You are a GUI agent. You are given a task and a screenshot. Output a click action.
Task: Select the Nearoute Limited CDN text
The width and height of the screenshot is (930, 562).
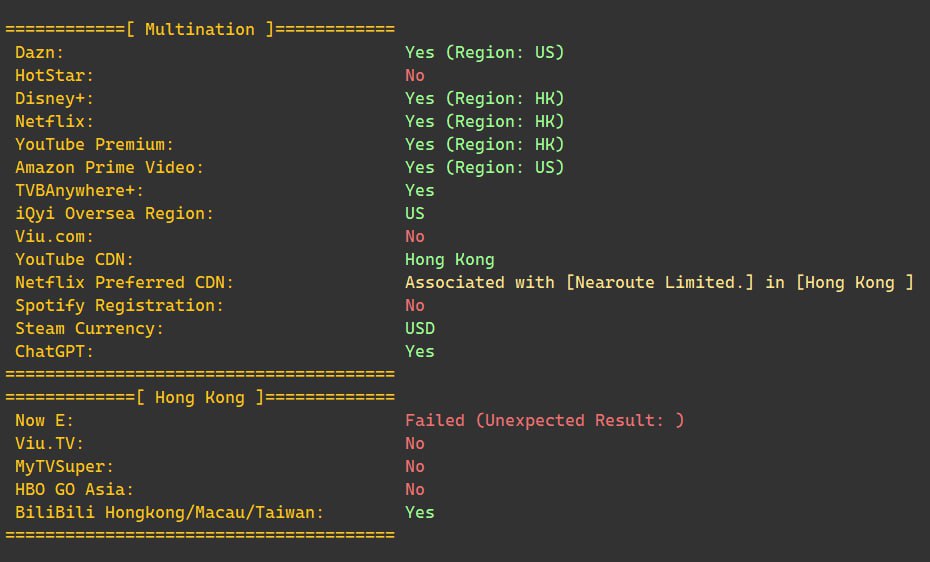[x=660, y=283]
